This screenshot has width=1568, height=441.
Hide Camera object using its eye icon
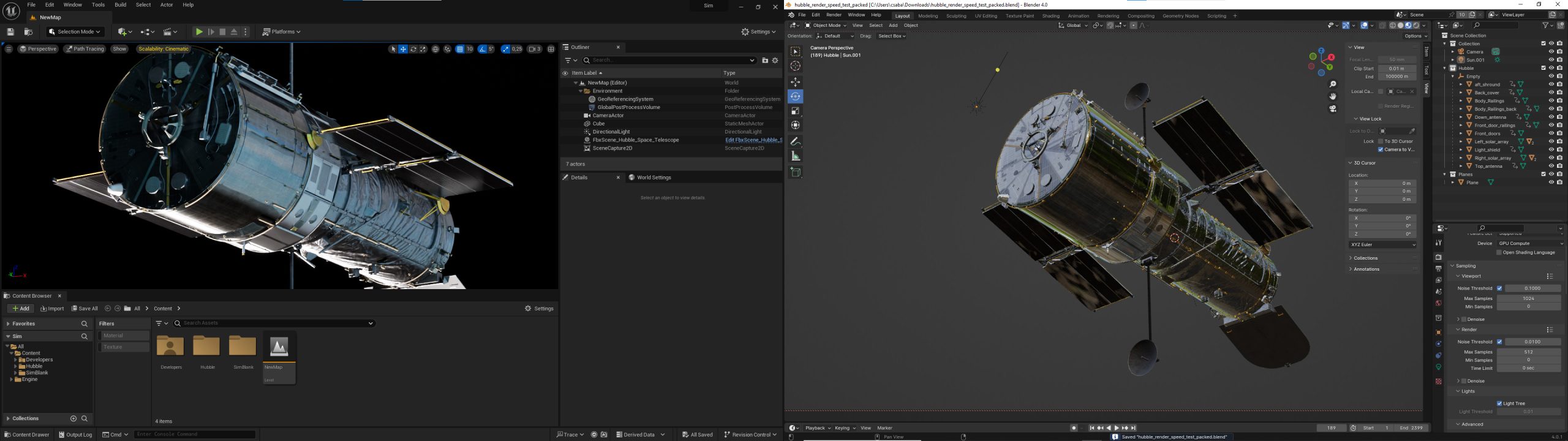click(x=1551, y=52)
